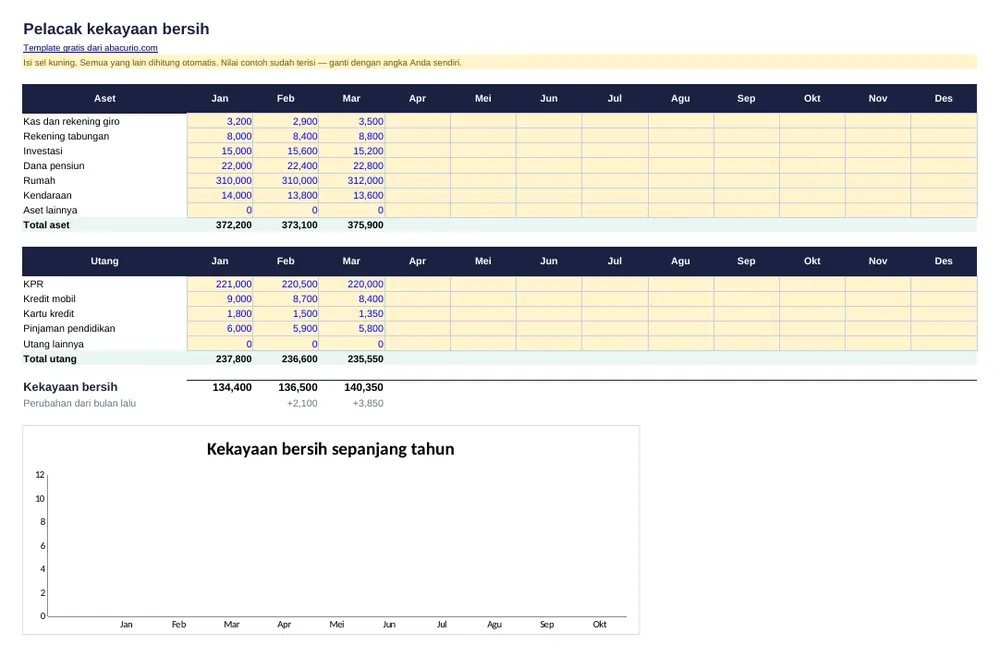Screen dimensions: 1000x657
Task: Select the Mar Kredit mobil cell 8,400
Action: coord(352,299)
